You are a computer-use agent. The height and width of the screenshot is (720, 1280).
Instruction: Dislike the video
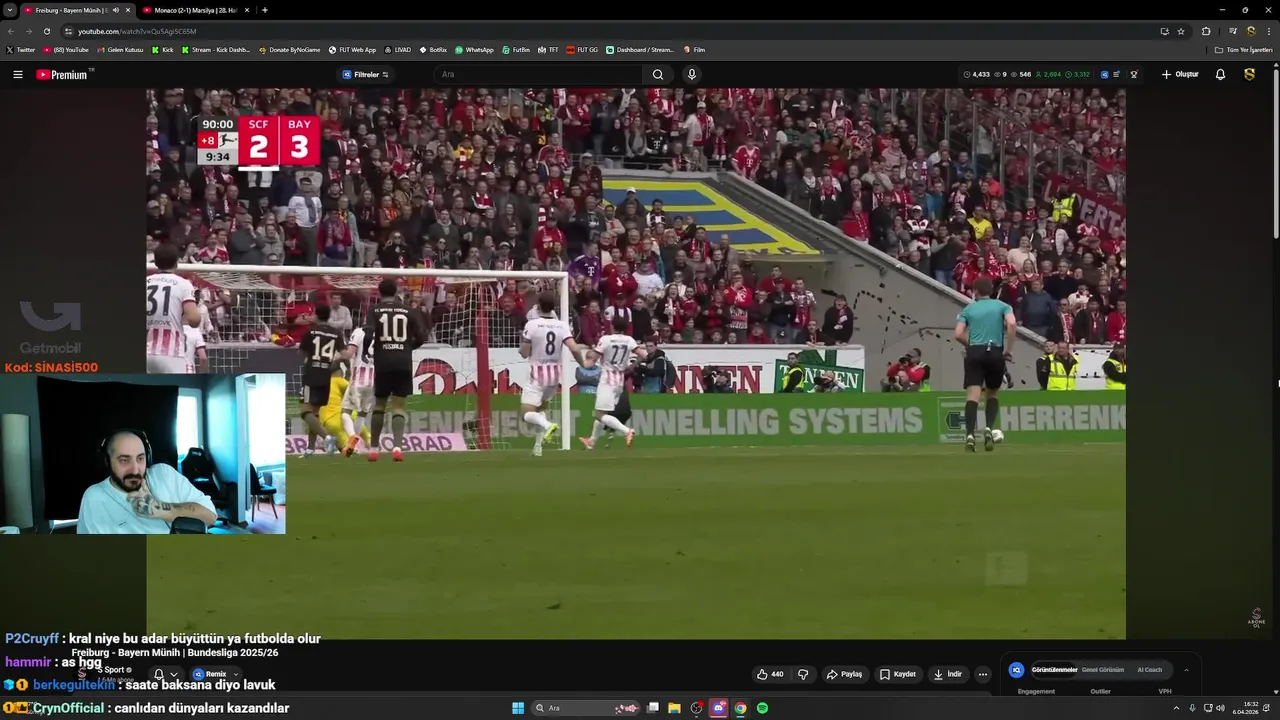[x=803, y=674]
